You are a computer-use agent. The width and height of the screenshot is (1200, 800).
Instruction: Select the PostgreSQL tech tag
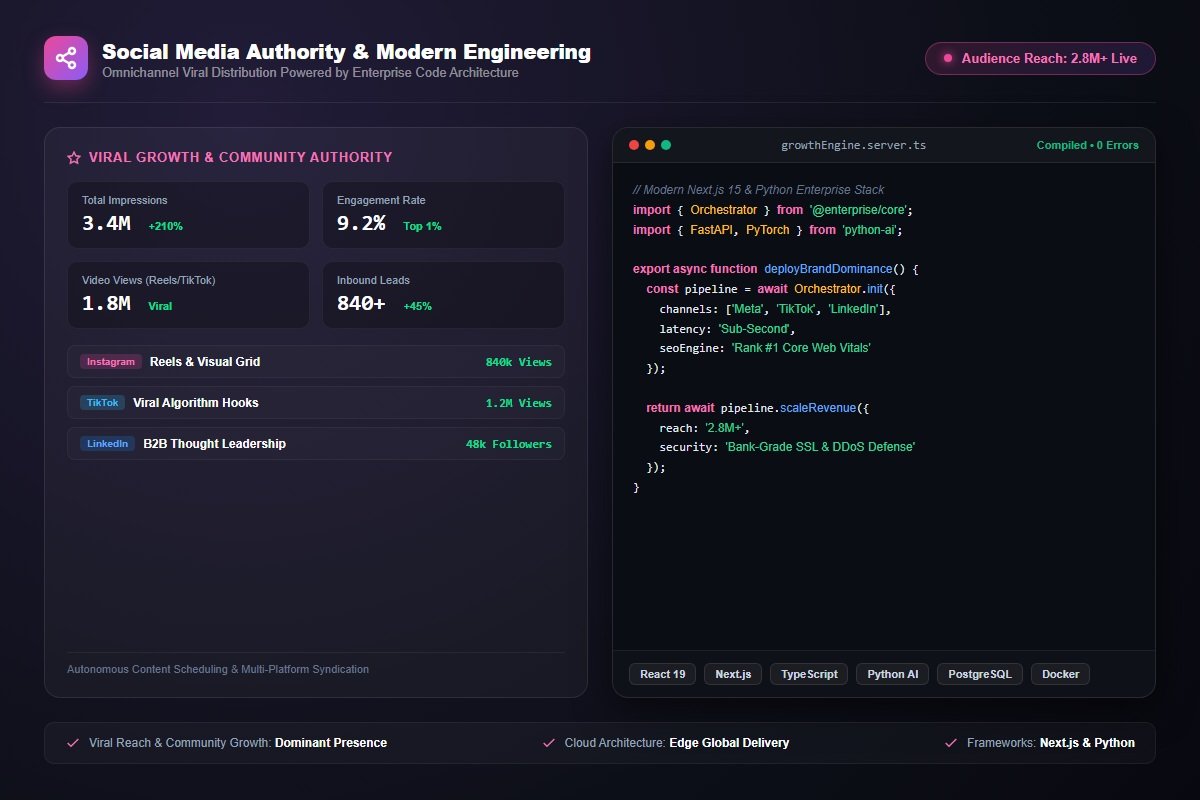(980, 674)
